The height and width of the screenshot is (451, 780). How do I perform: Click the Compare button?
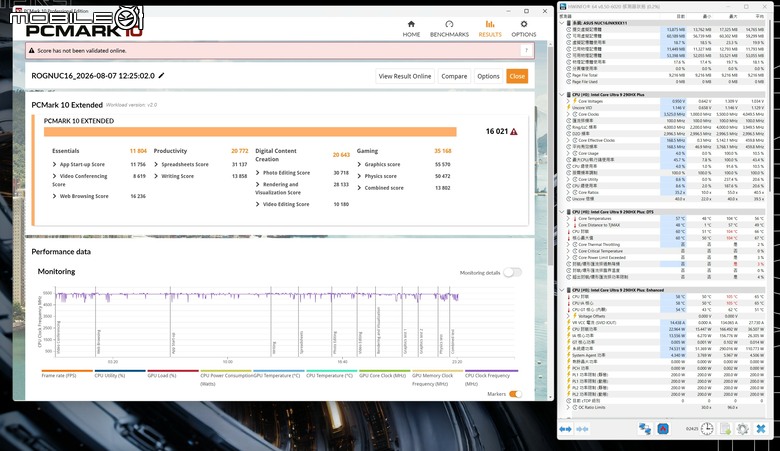(454, 76)
